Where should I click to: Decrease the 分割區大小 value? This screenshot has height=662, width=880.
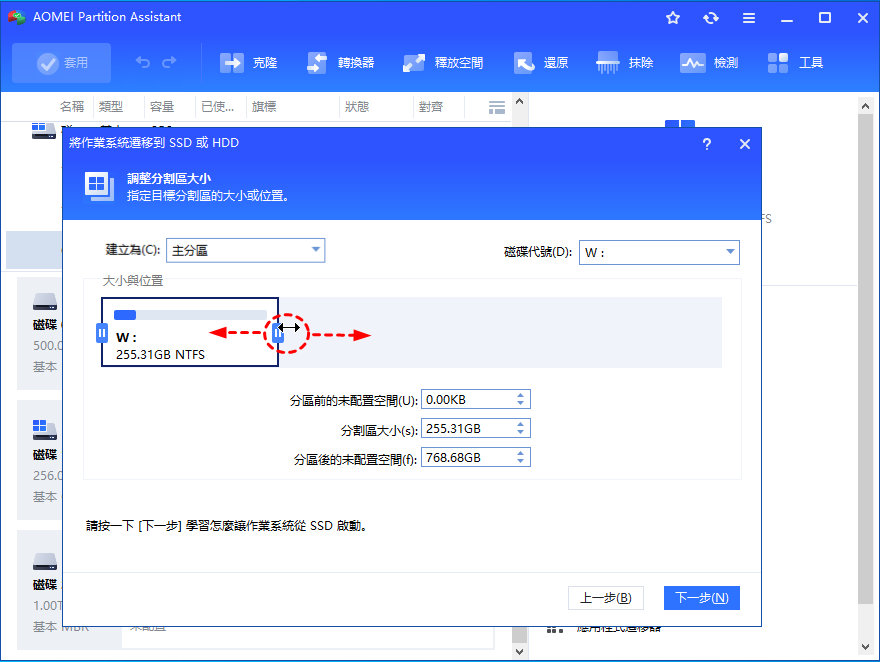pyautogui.click(x=521, y=433)
